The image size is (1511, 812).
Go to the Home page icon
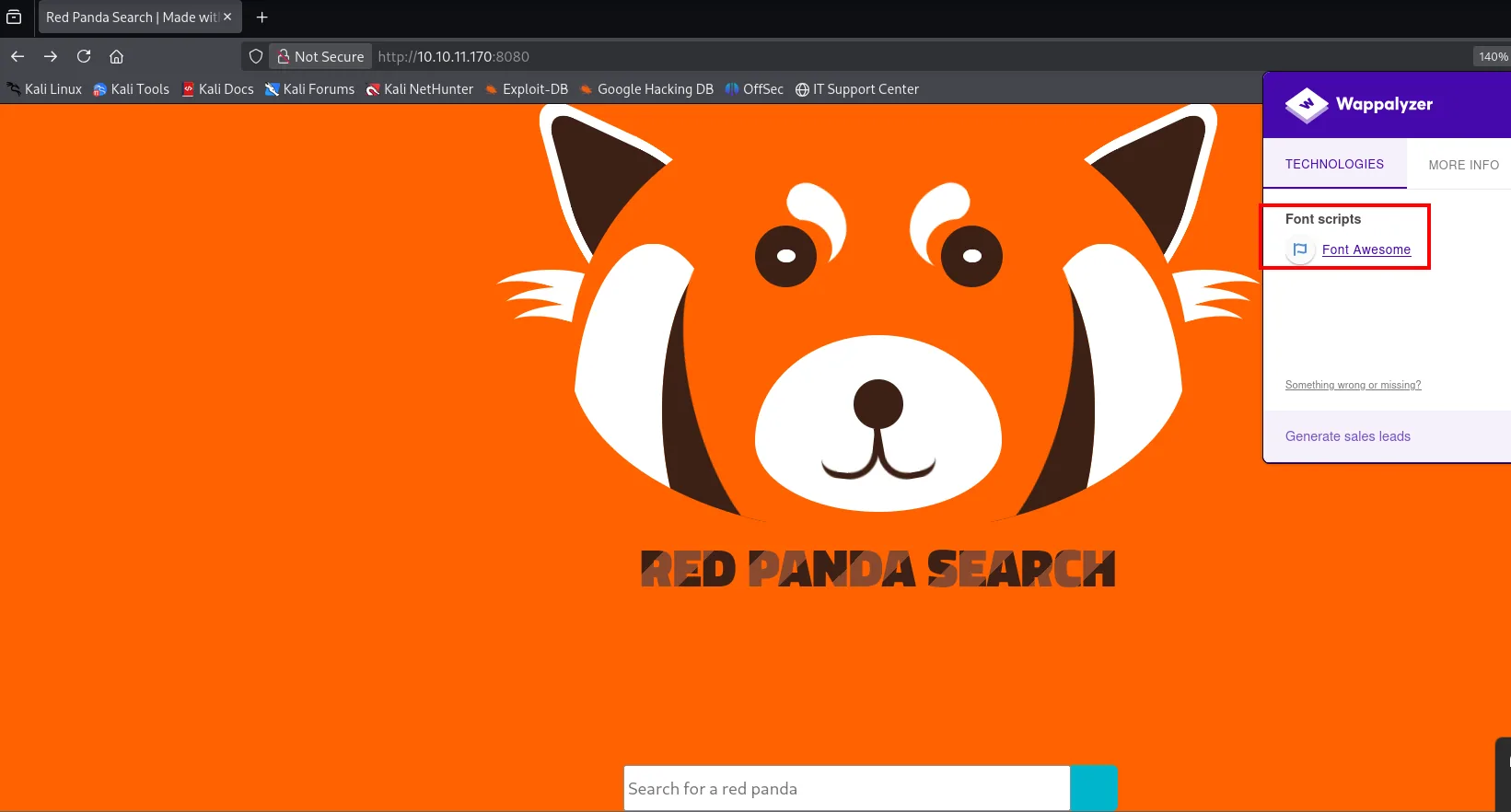(116, 56)
